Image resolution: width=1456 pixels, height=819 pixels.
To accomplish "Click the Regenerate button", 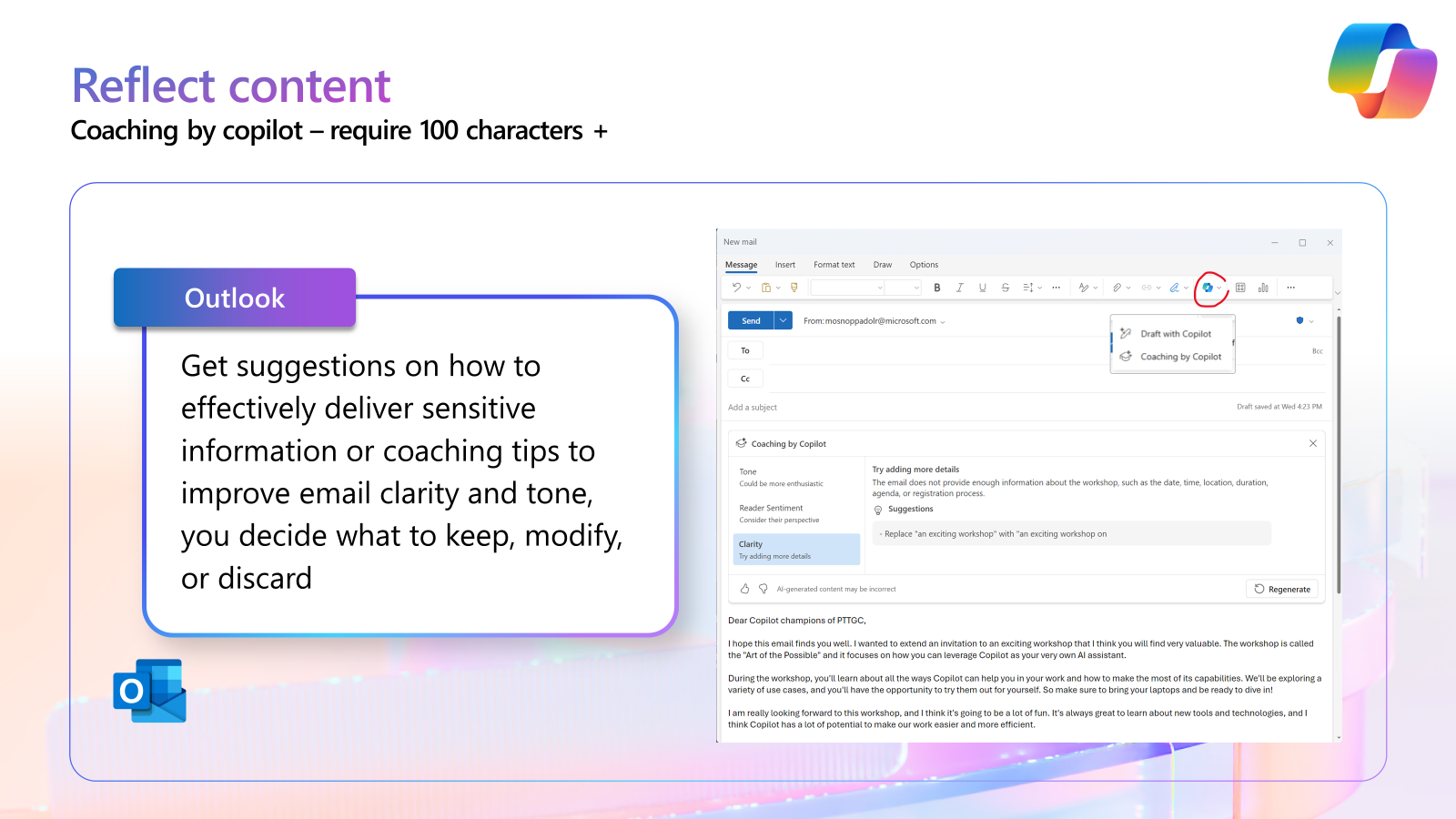I will click(1282, 589).
